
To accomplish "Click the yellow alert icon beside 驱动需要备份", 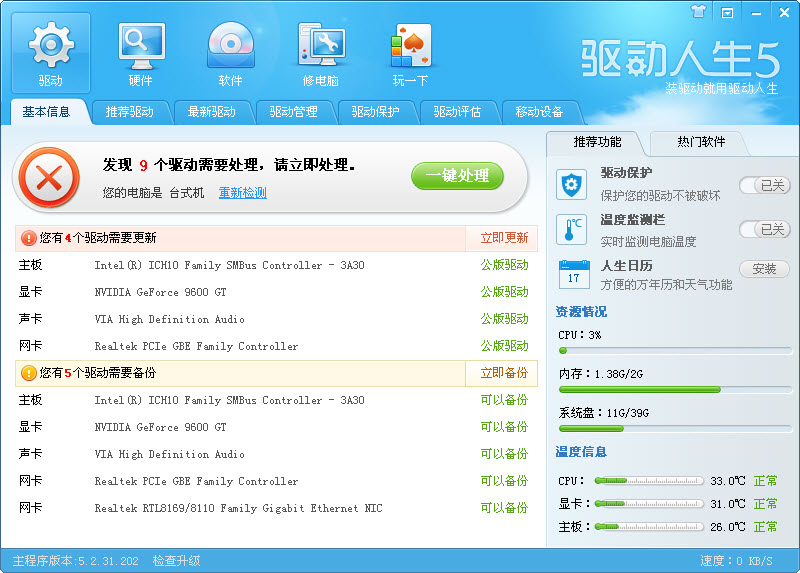I will (x=29, y=373).
